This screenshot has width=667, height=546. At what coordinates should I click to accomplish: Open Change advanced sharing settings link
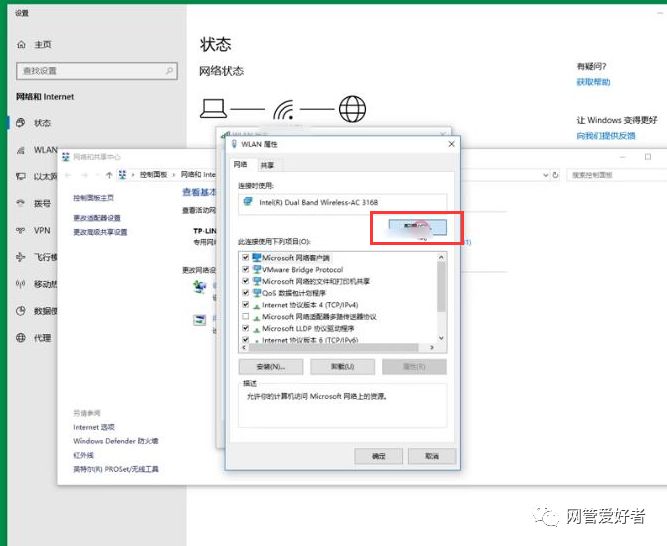click(100, 232)
